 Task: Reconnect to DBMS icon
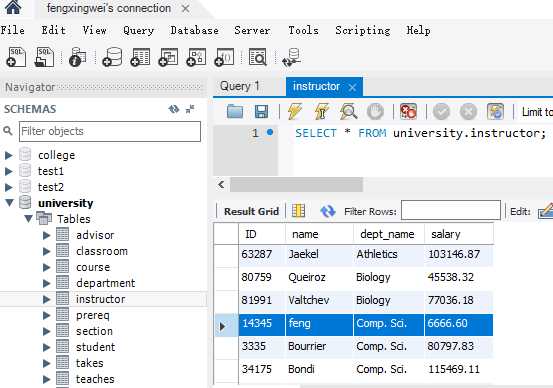[x=292, y=57]
